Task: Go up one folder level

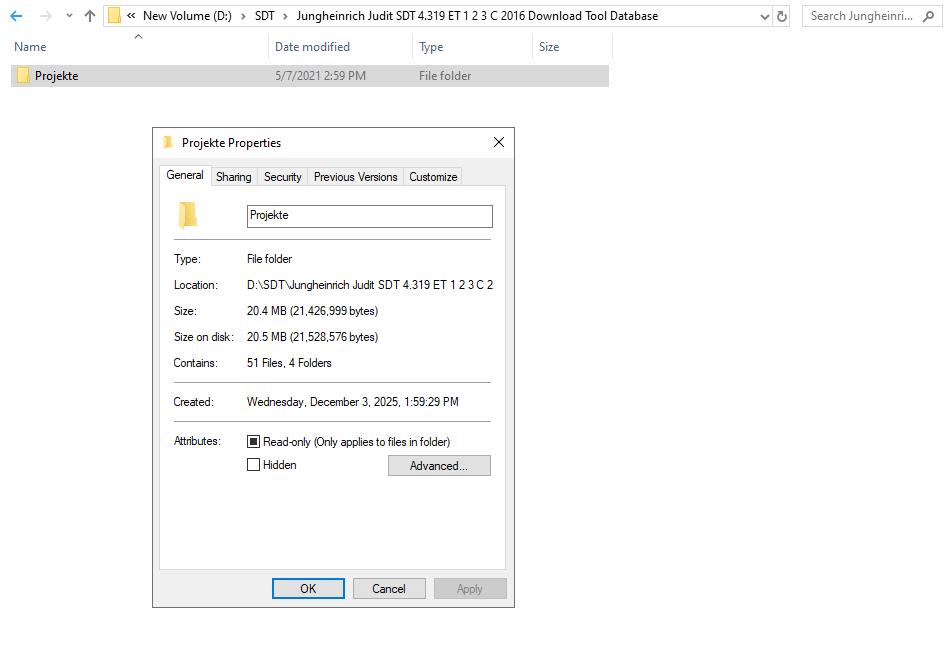Action: pyautogui.click(x=90, y=16)
